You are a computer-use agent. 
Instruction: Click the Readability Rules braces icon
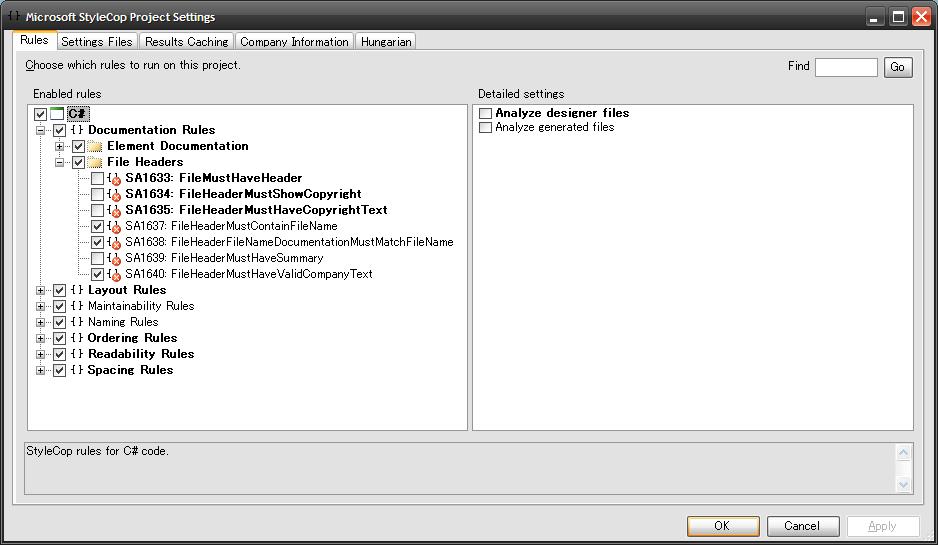(77, 354)
